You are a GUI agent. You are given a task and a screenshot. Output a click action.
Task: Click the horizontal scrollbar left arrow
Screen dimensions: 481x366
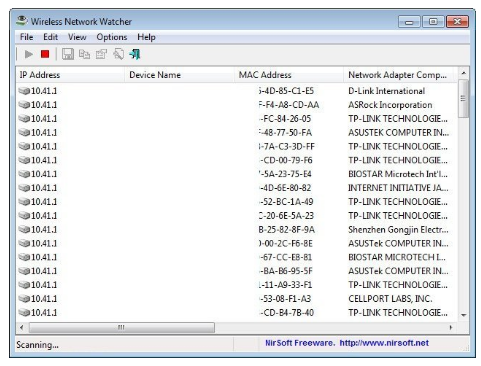(22, 327)
